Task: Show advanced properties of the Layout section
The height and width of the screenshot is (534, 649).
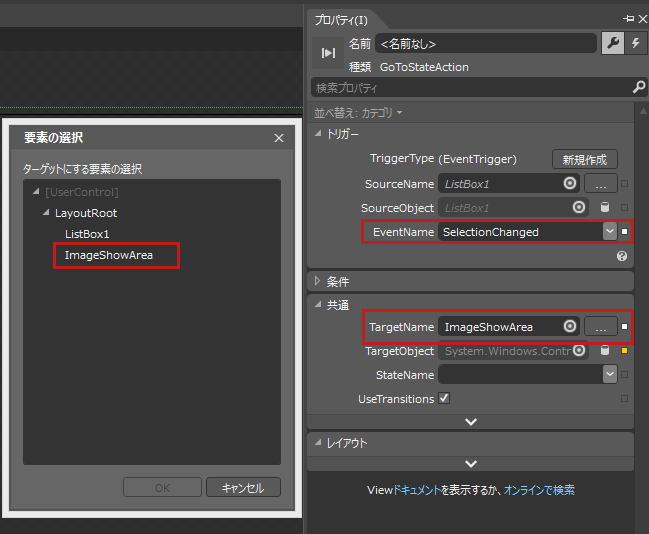Action: [471, 464]
